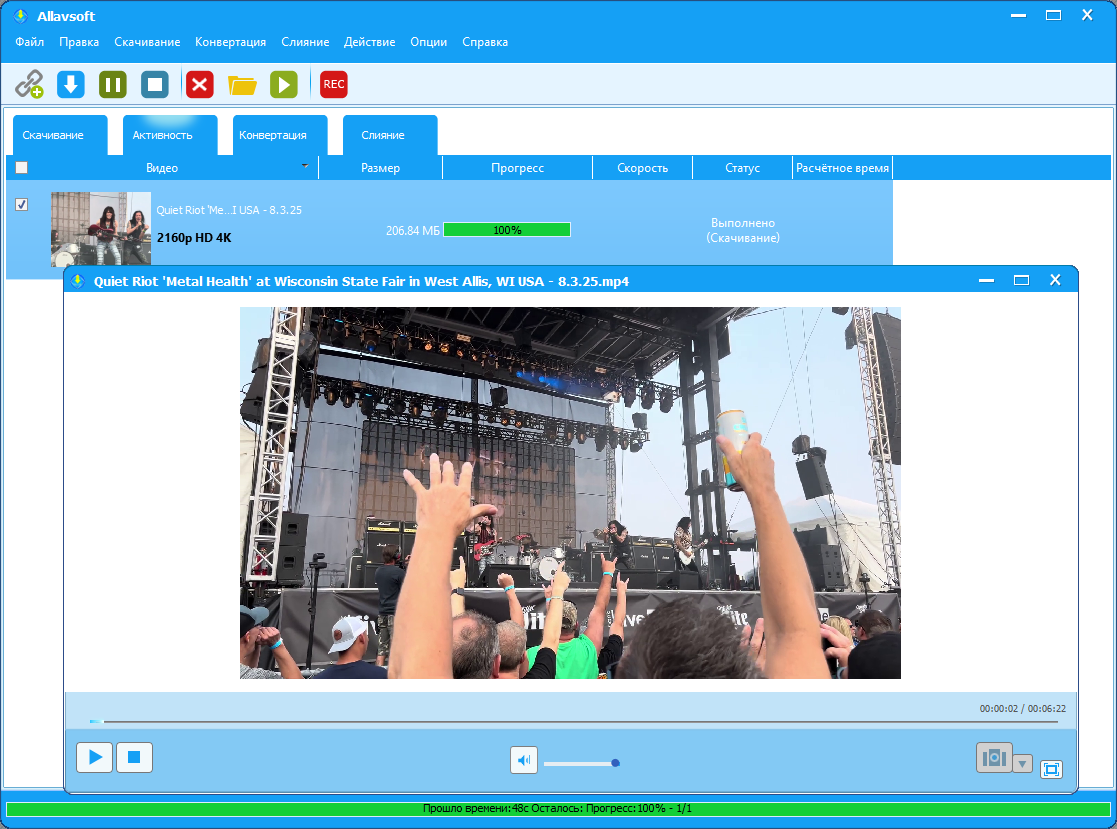Screen dimensions: 1117x829
Task: Stop the video in player window
Action: coord(134,757)
